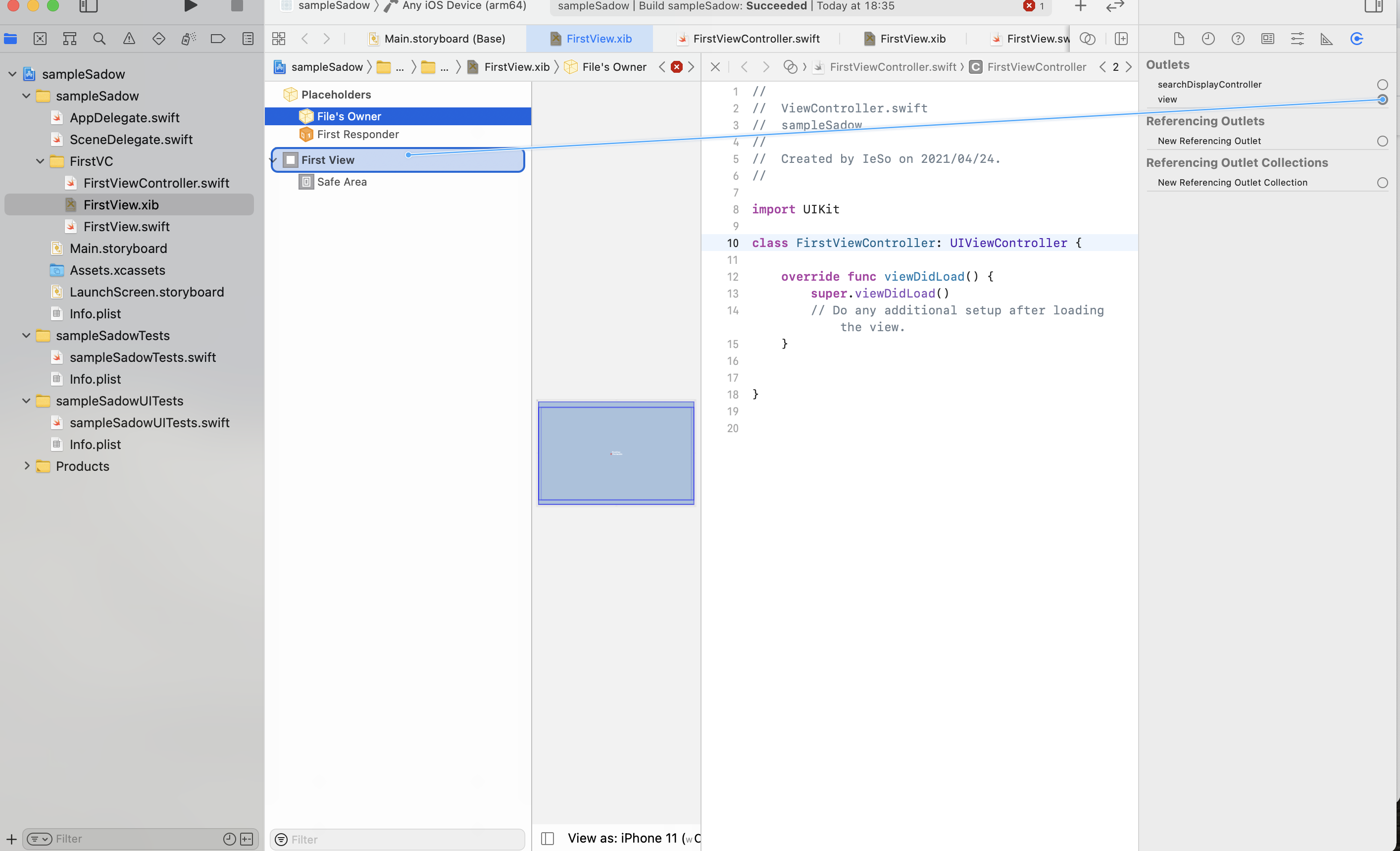The image size is (1400, 851).
Task: Show the Identity inspector
Action: click(x=1268, y=39)
